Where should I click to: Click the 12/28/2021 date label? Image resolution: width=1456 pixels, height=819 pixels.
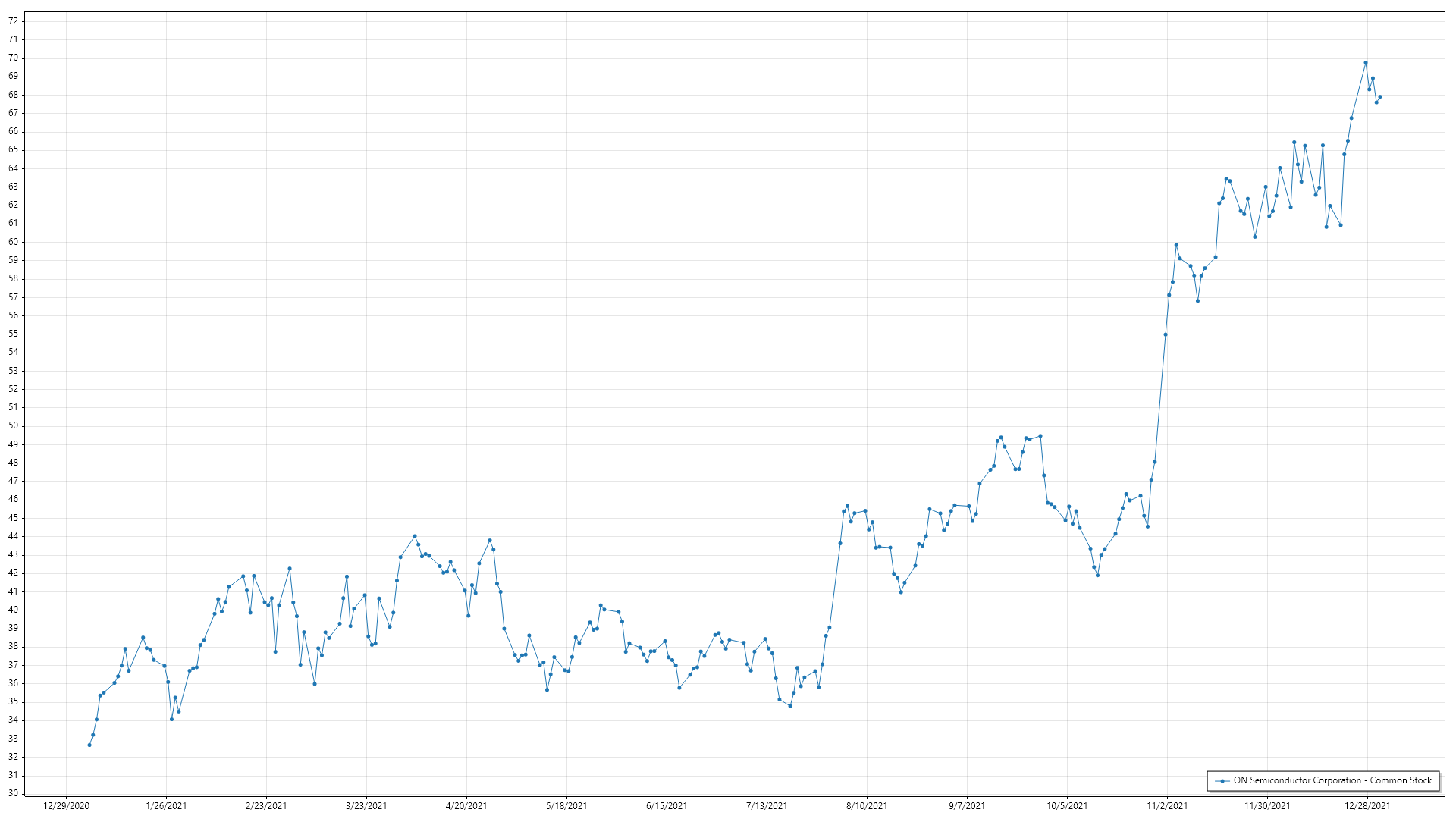click(x=1367, y=806)
